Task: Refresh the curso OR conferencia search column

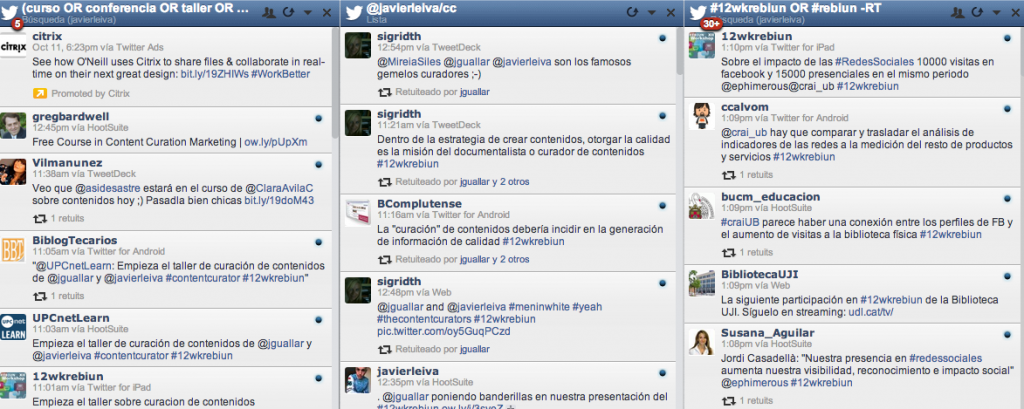Action: click(x=289, y=12)
